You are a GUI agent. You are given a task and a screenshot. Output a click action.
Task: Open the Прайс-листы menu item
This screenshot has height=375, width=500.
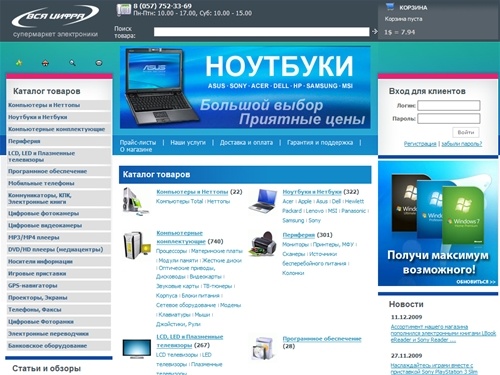(138, 142)
